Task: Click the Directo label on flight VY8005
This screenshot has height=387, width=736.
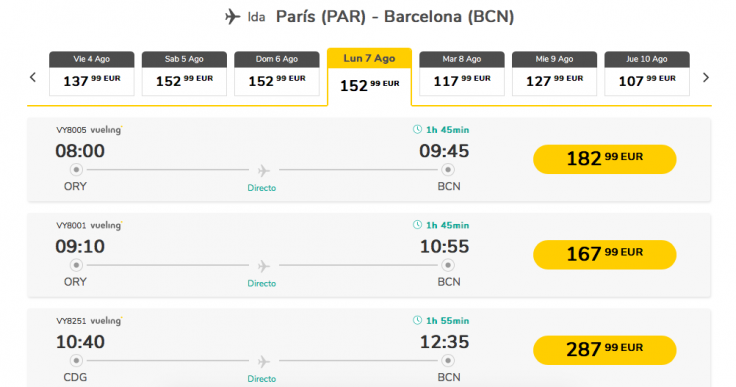Action: point(261,188)
